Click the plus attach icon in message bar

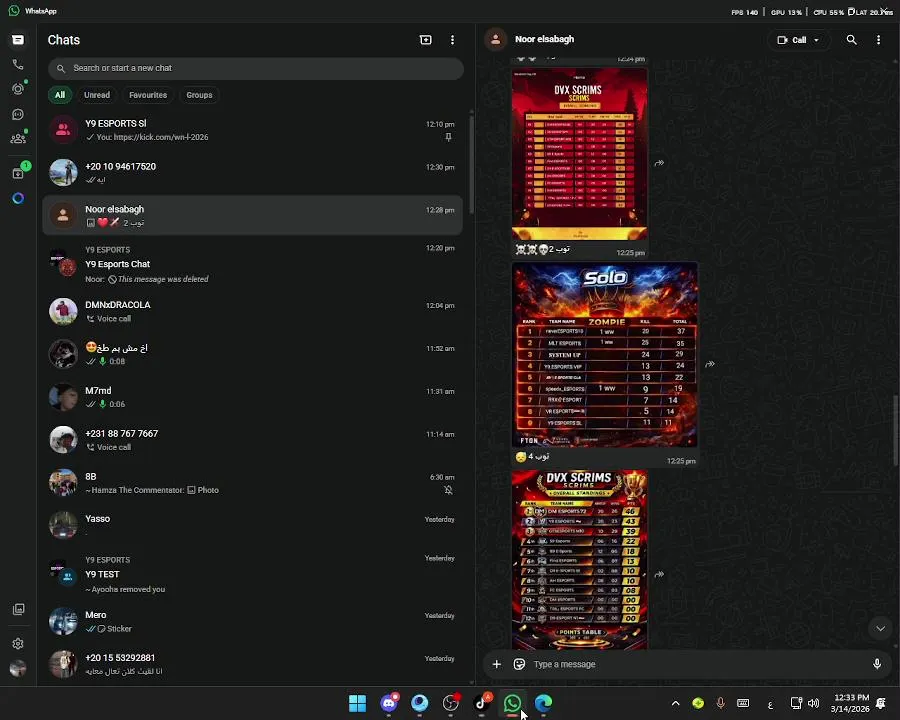pos(496,664)
